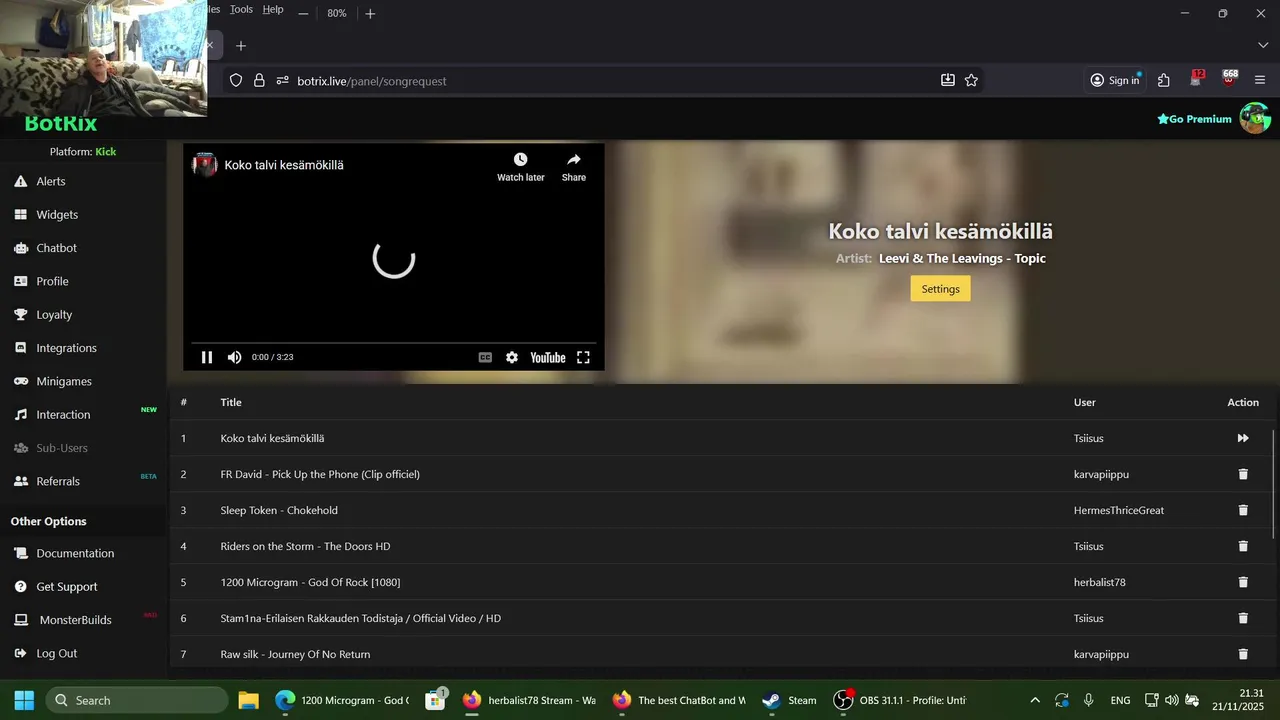
Task: Open song request Settings button
Action: pos(940,289)
